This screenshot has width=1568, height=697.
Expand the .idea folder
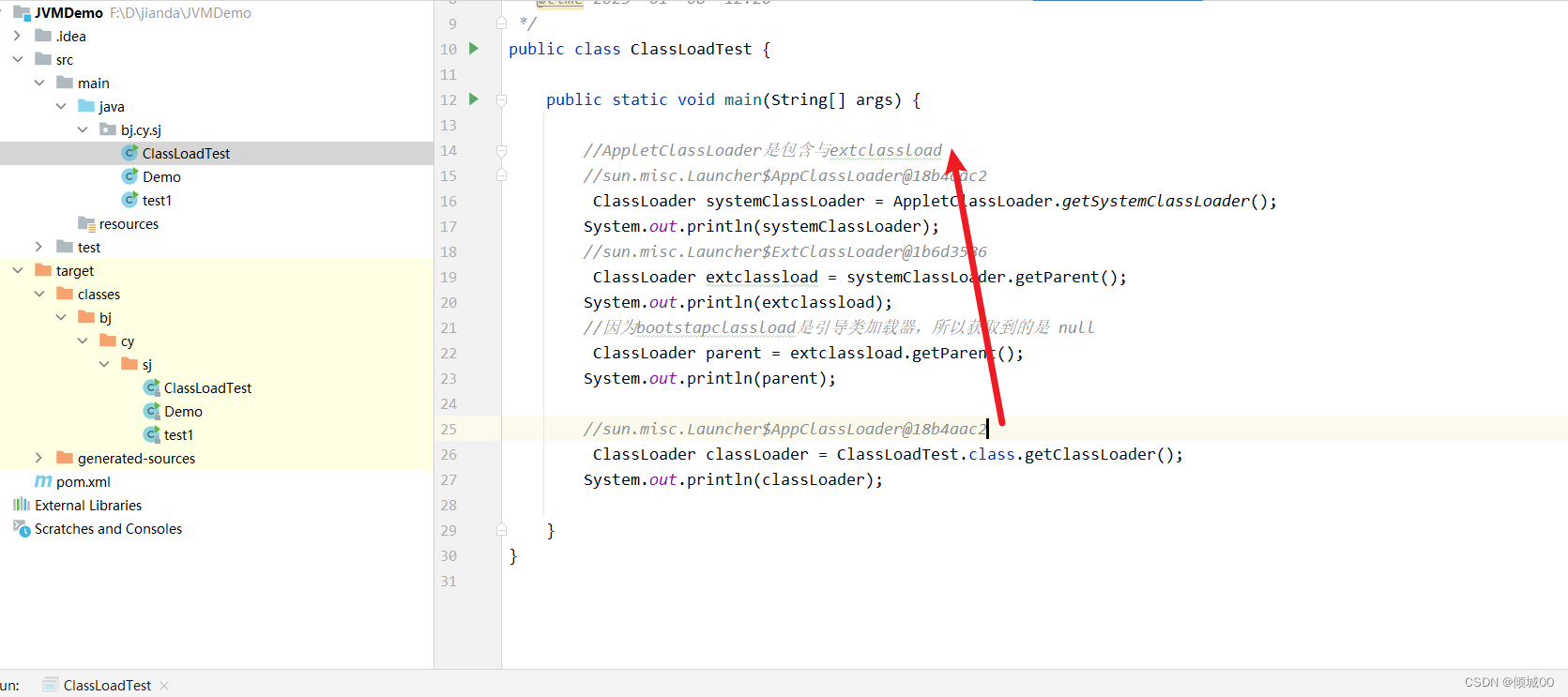17,36
